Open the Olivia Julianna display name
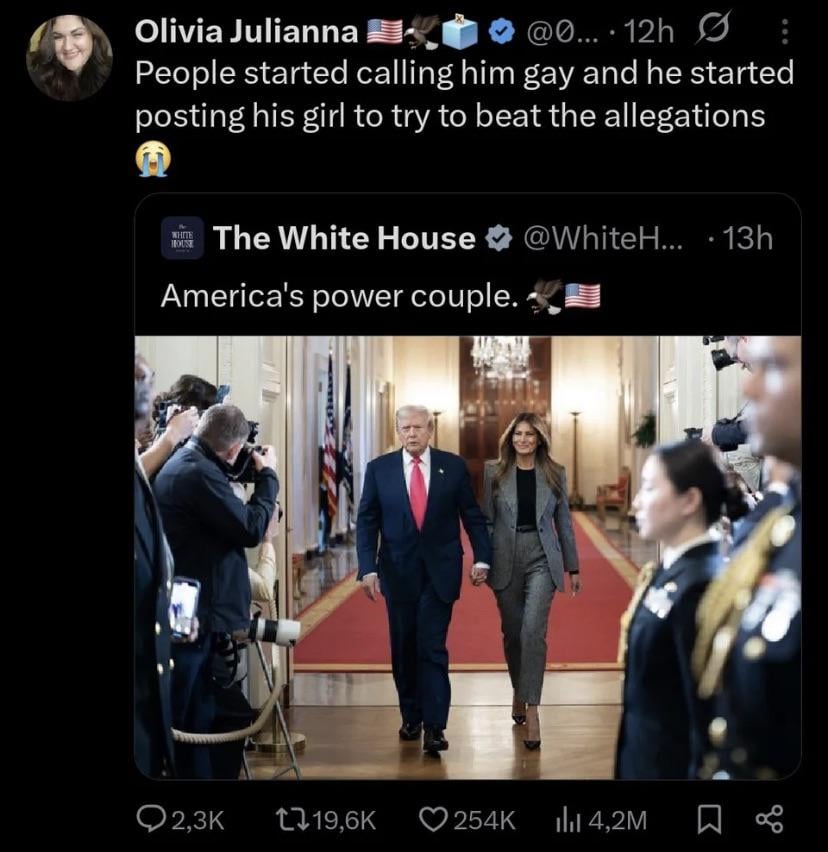The width and height of the screenshot is (828, 852). pos(247,33)
